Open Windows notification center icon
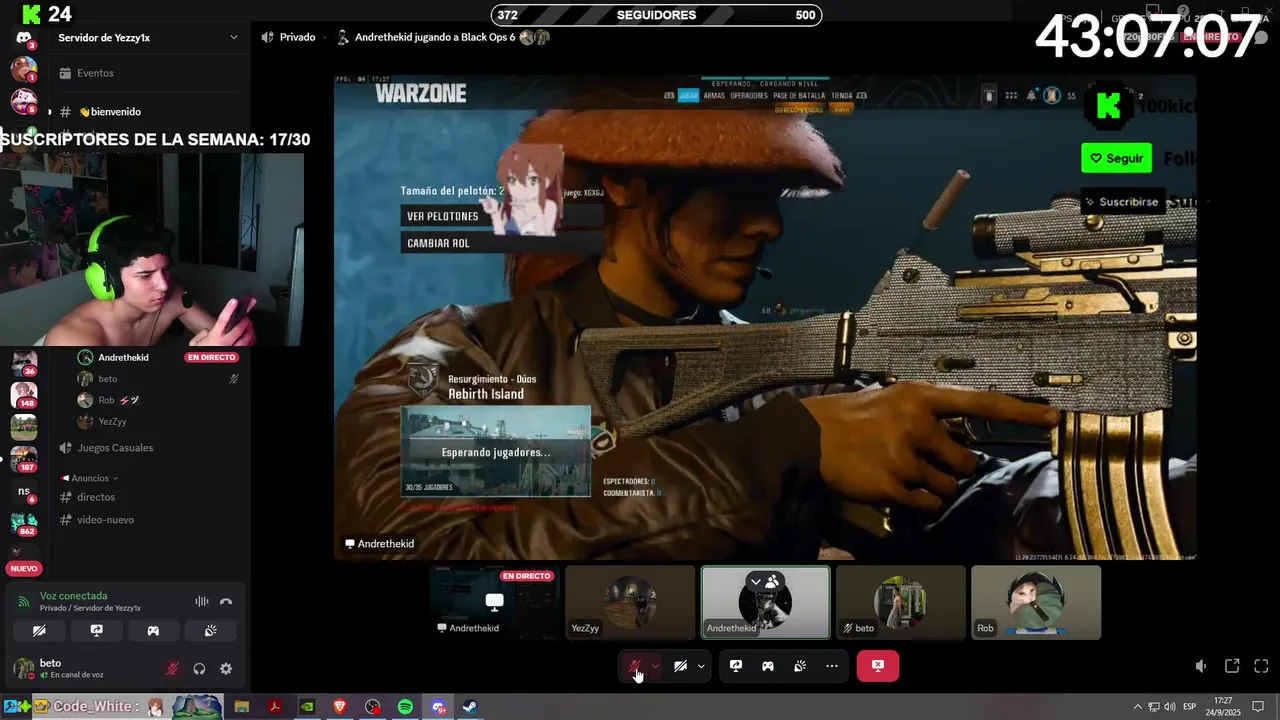 click(x=1258, y=707)
